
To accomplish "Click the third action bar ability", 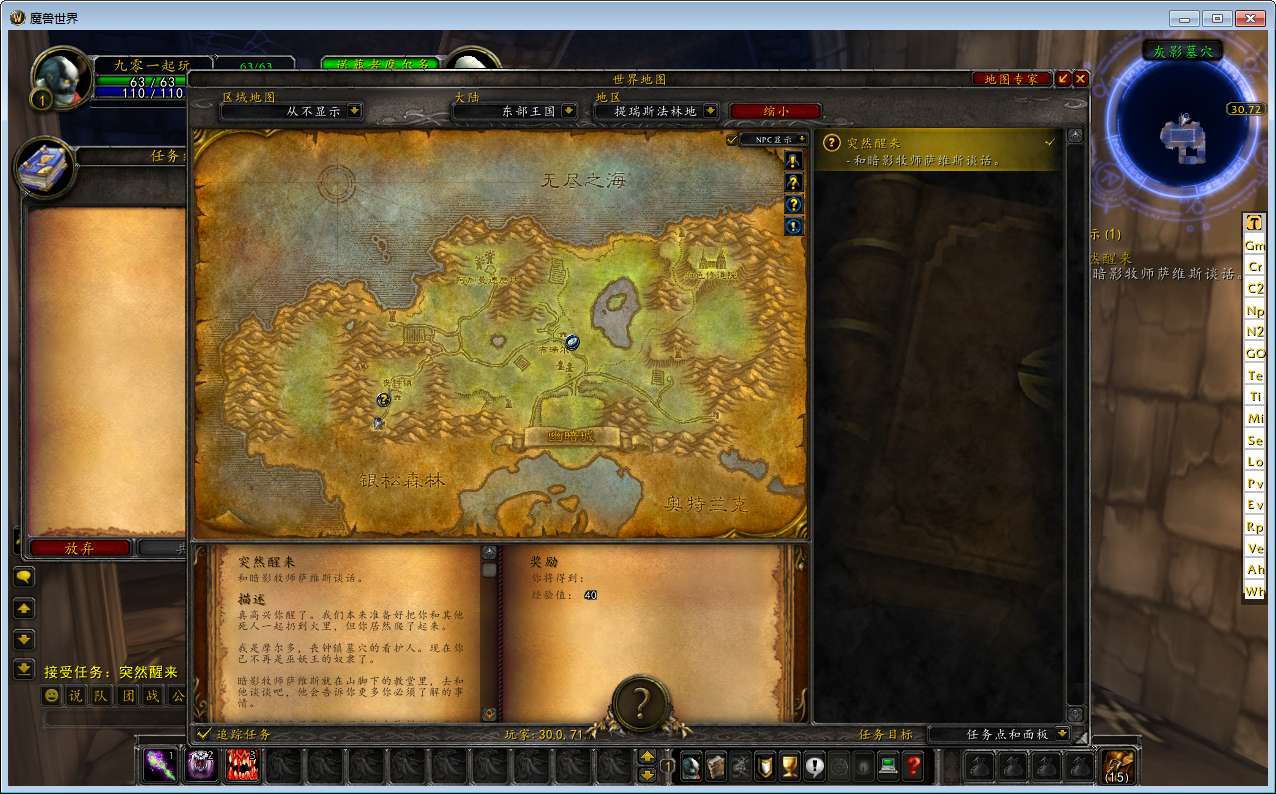I will pos(242,766).
